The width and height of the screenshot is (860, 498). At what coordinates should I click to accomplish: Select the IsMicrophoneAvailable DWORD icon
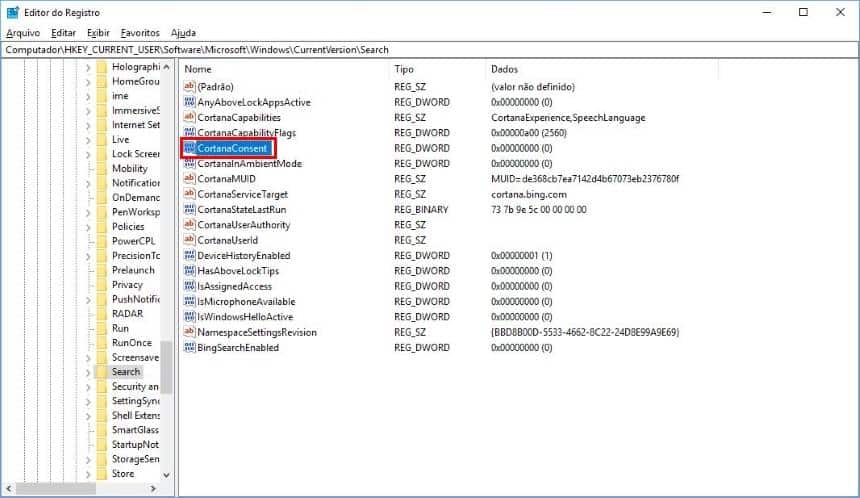(189, 302)
